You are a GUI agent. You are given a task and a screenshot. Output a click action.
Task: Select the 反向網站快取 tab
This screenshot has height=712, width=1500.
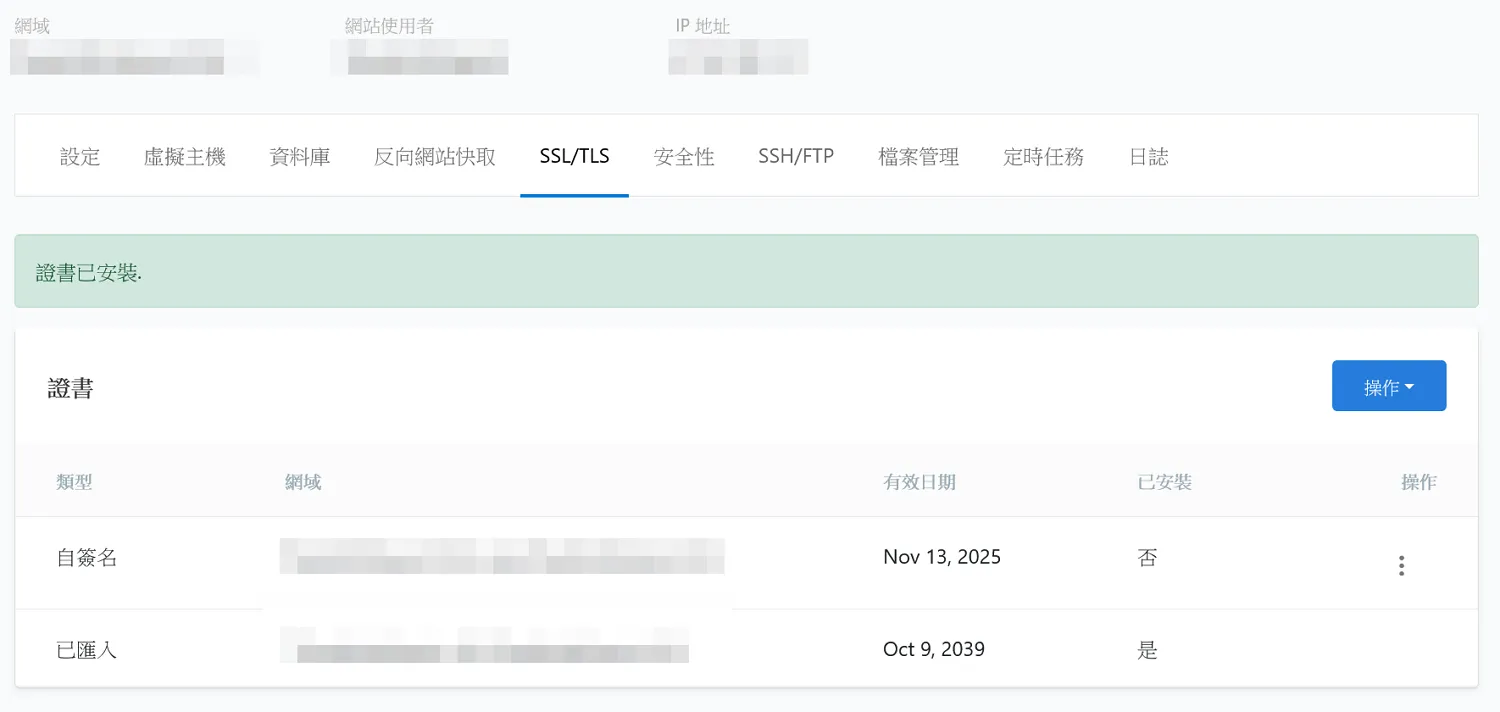pos(435,157)
